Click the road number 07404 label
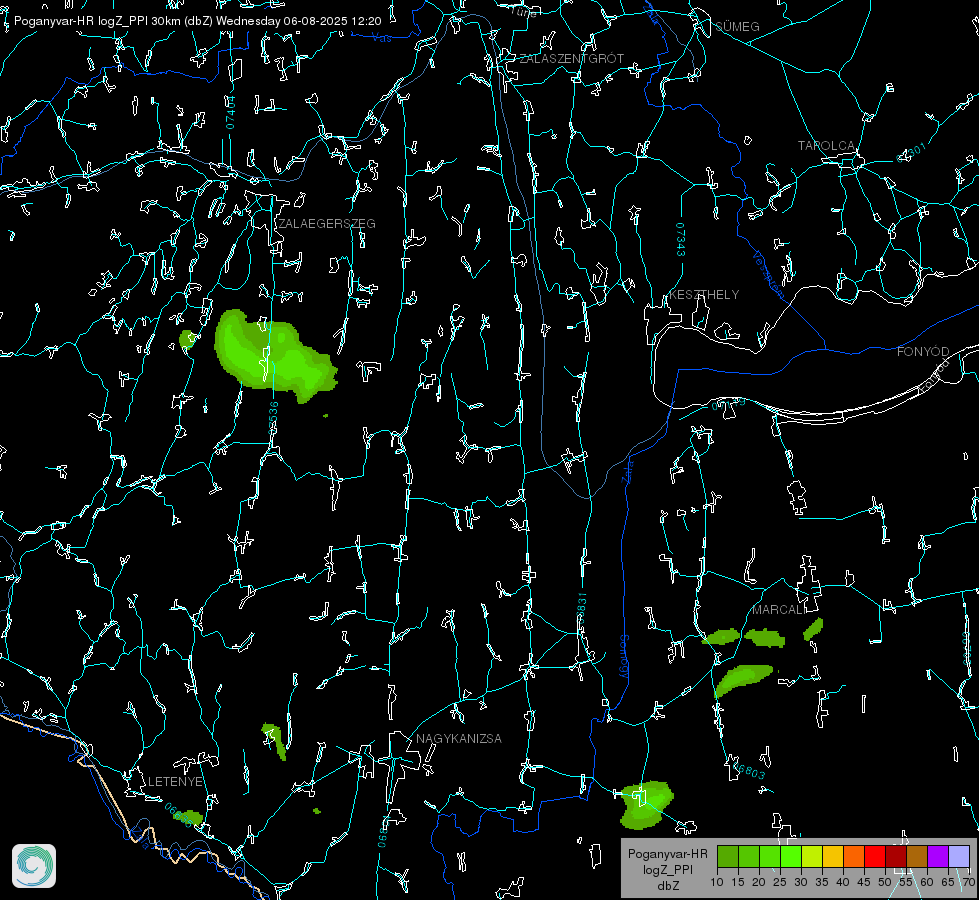 (x=231, y=112)
